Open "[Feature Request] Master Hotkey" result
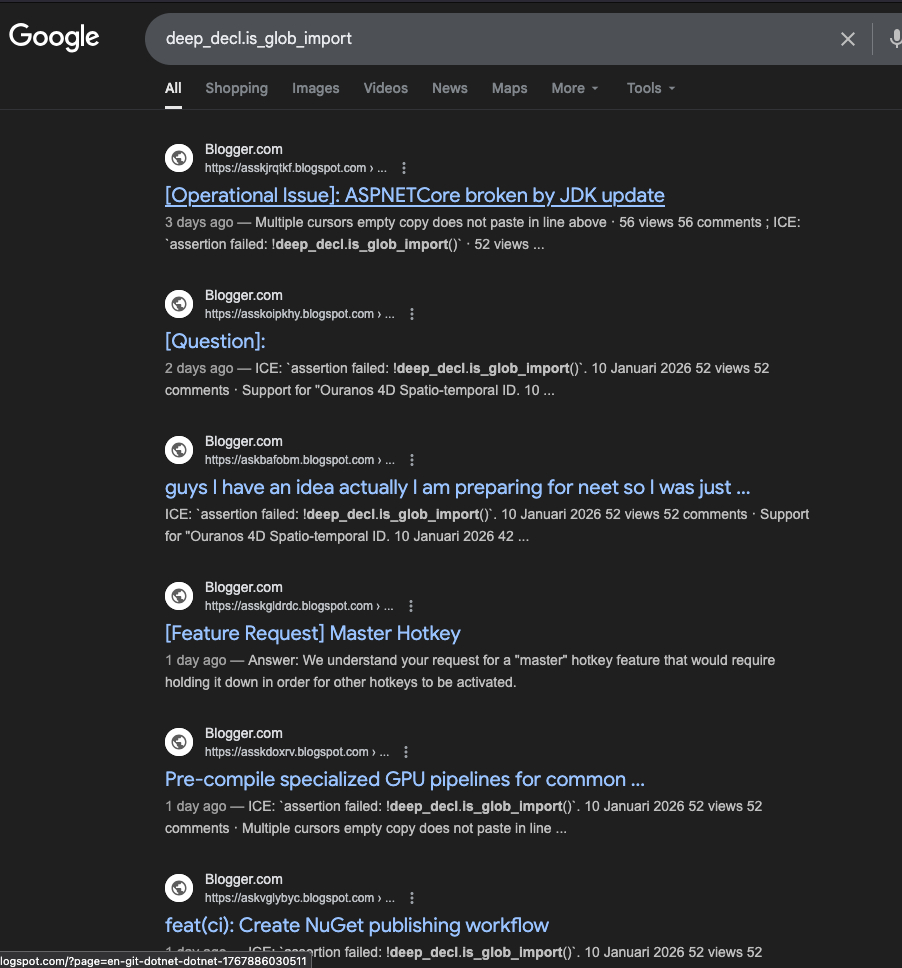 312,633
